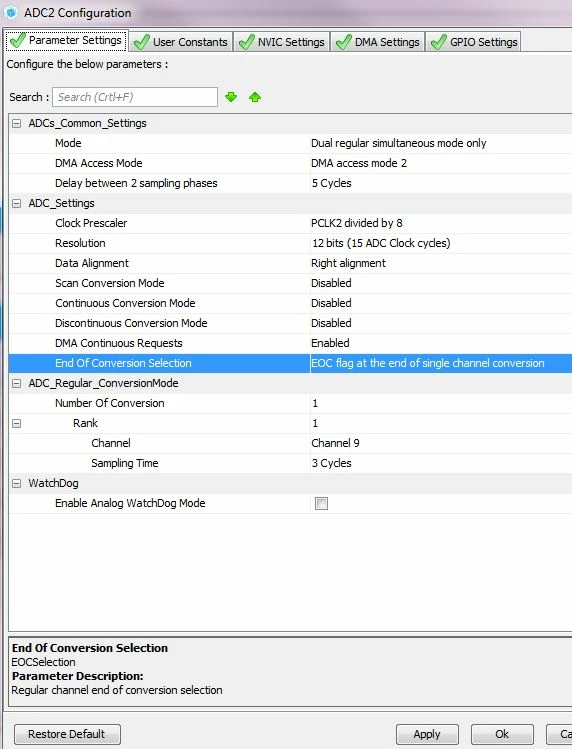Collapse the Rank tree node
The width and height of the screenshot is (572, 749).
[x=17, y=423]
